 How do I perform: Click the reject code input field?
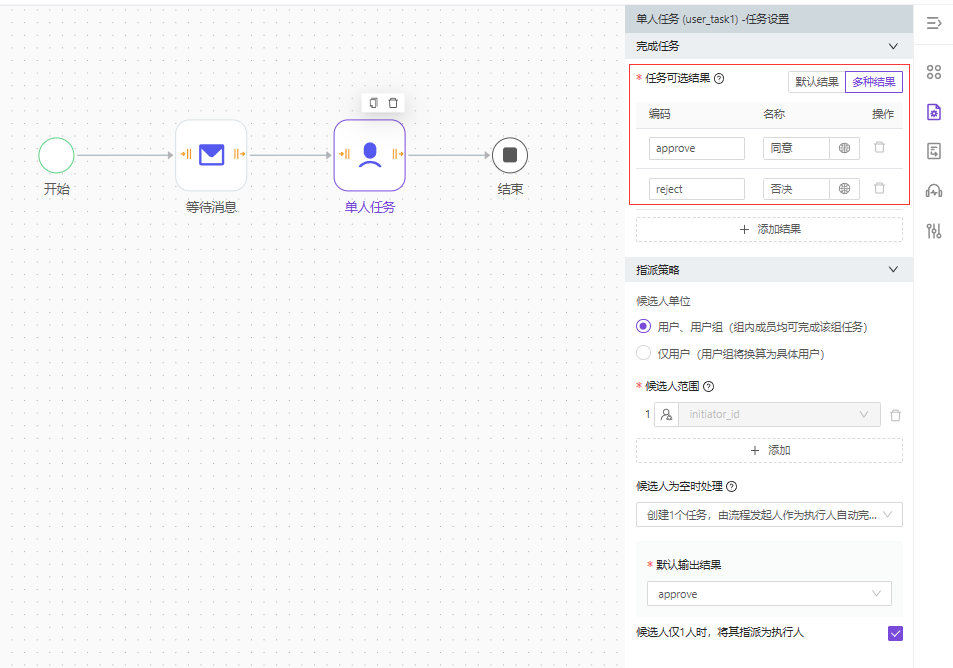coord(696,189)
